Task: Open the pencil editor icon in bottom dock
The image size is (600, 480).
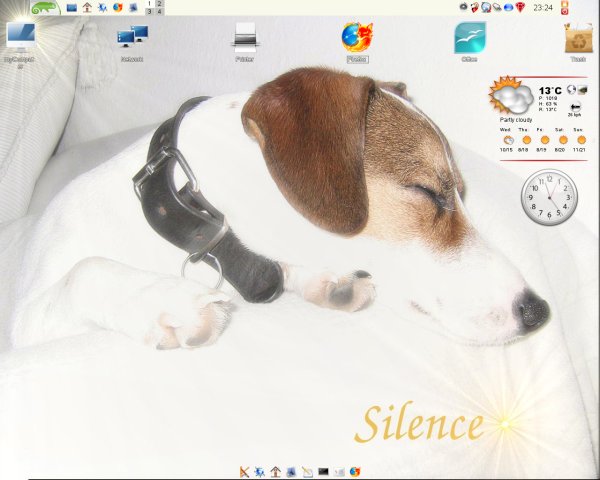Action: pos(307,472)
